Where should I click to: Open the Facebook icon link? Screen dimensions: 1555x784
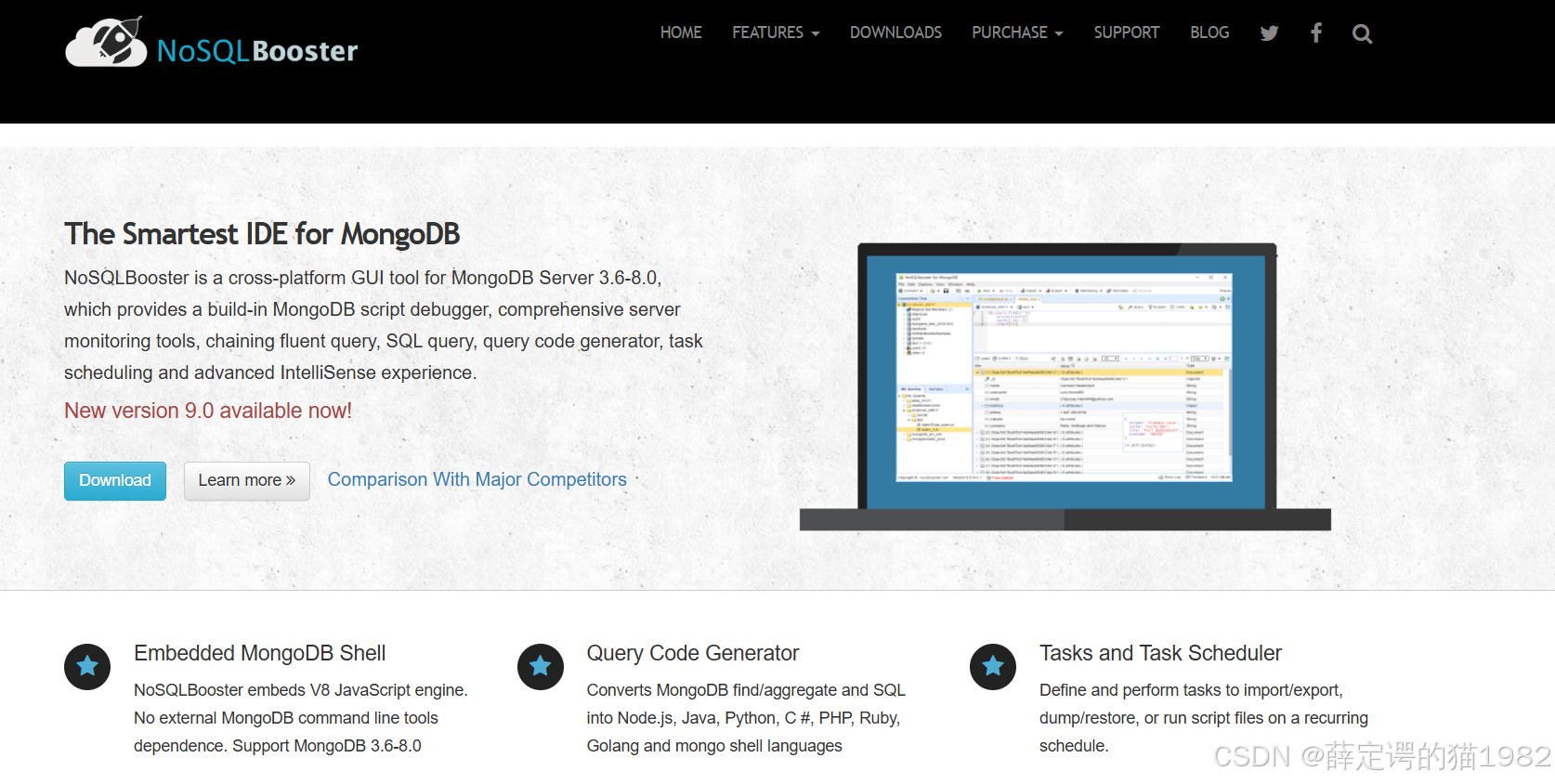pos(1315,33)
